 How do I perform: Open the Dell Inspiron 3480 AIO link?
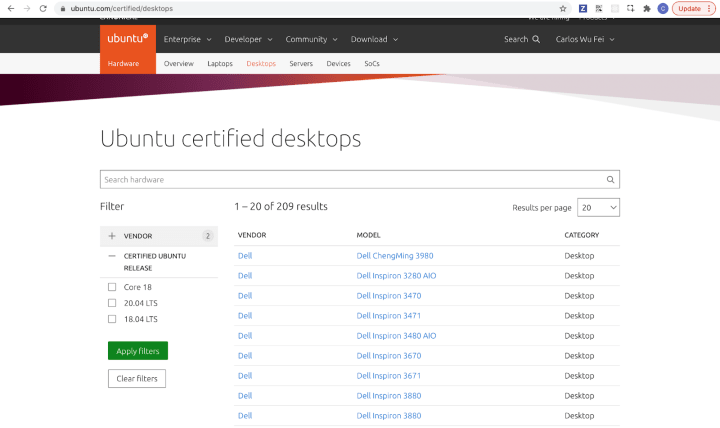point(396,336)
